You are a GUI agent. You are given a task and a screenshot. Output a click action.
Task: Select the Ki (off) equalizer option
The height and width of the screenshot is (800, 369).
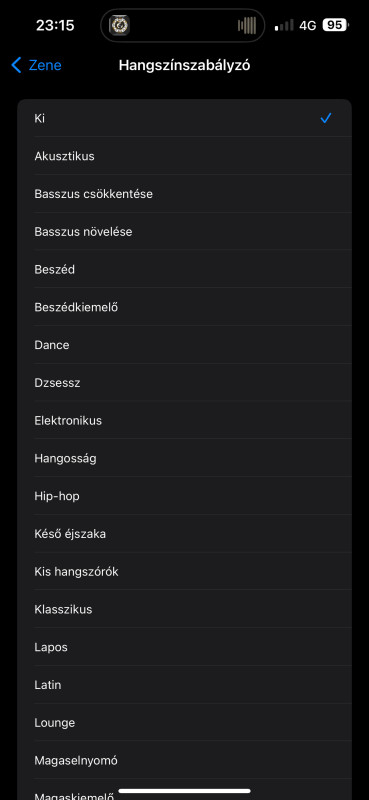click(184, 118)
